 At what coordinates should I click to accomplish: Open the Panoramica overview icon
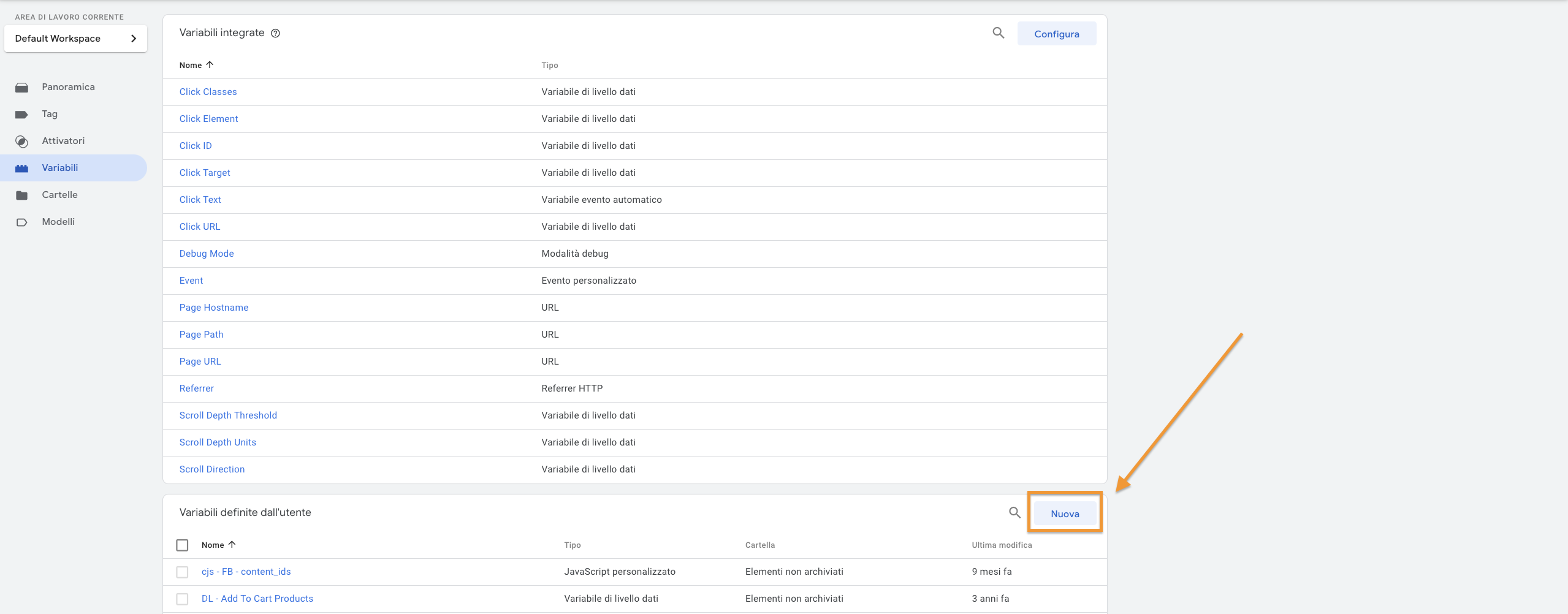tap(21, 88)
